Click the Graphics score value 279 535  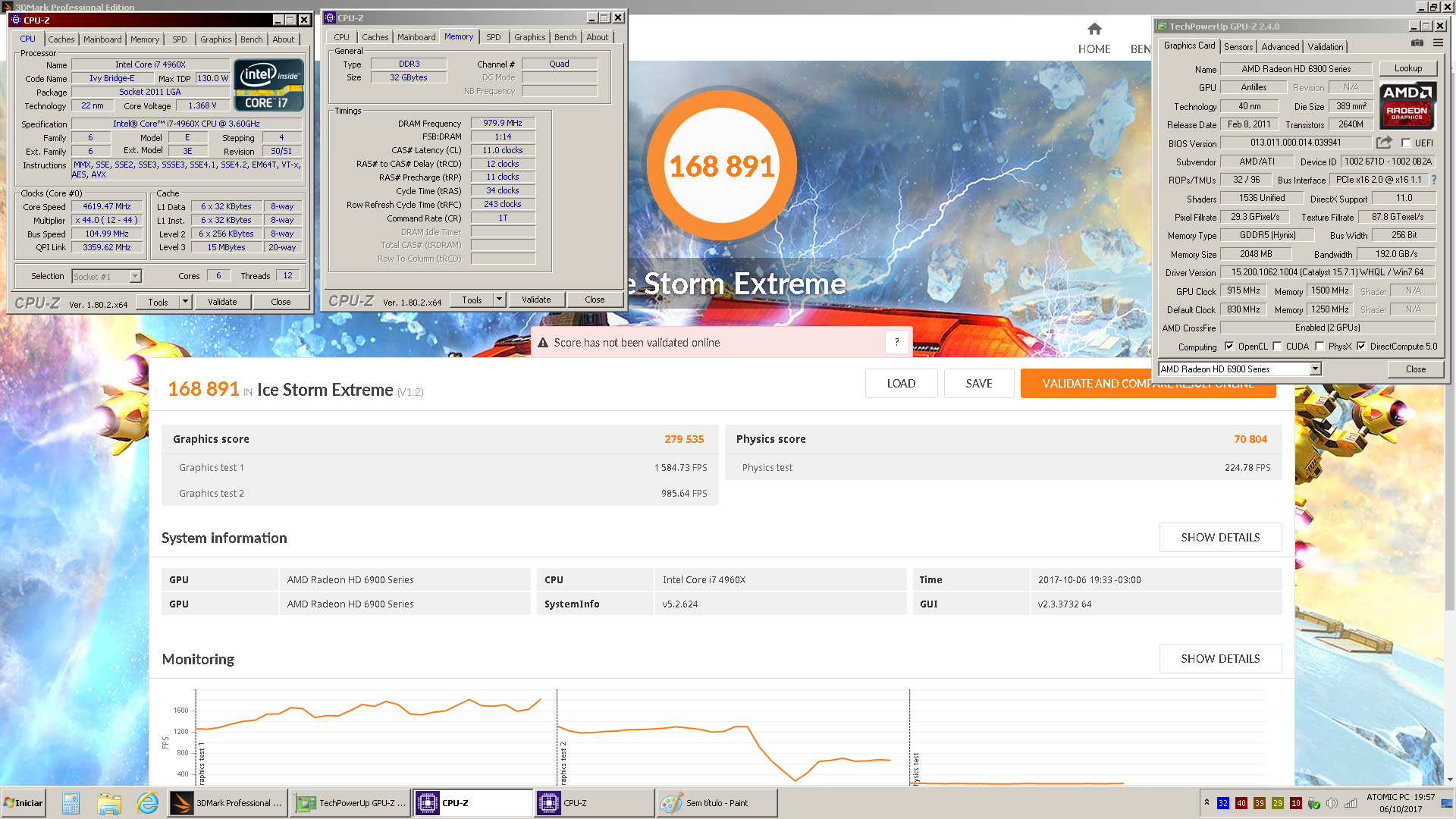pos(684,439)
